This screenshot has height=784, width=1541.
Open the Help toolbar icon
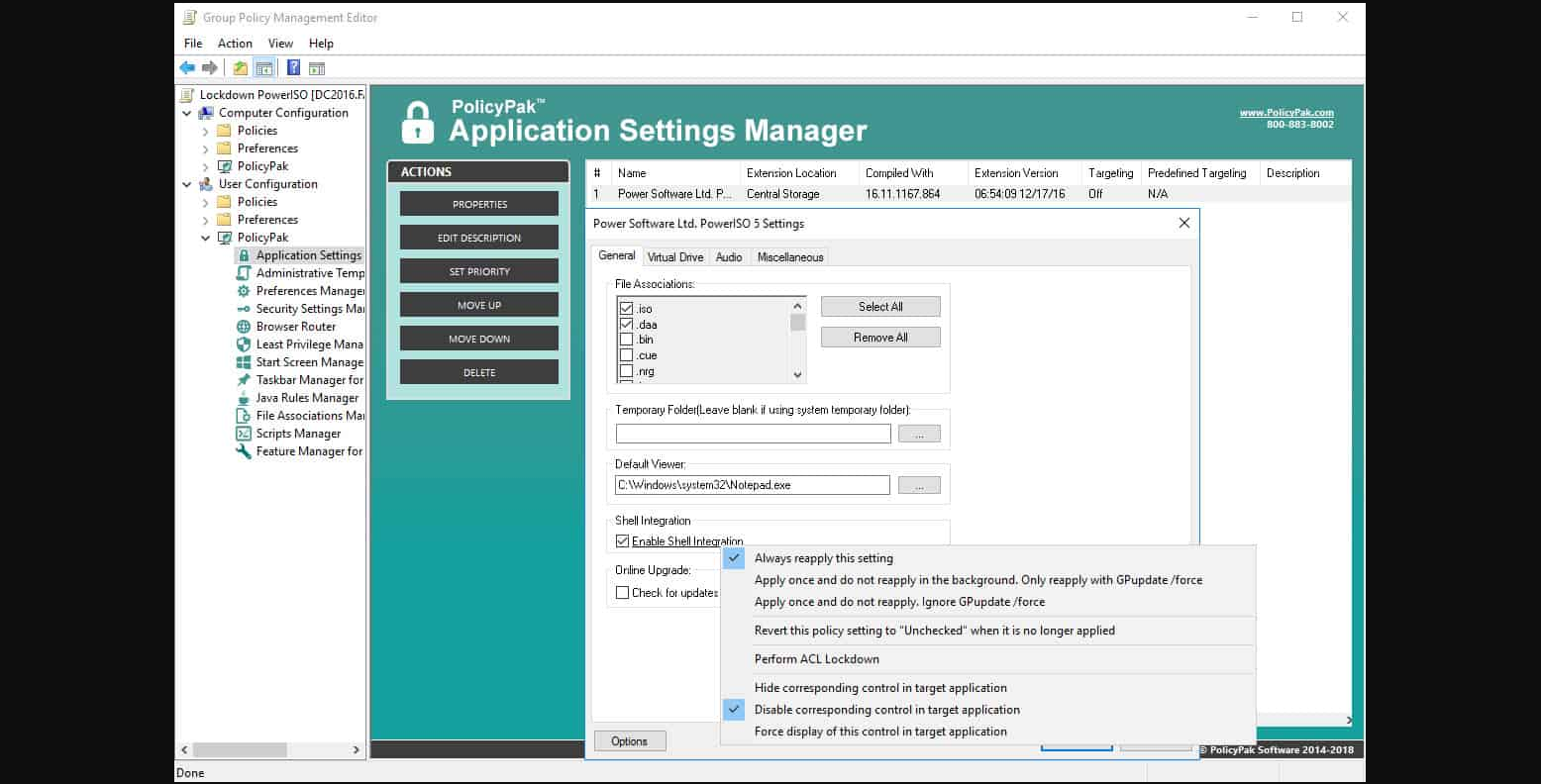click(293, 67)
